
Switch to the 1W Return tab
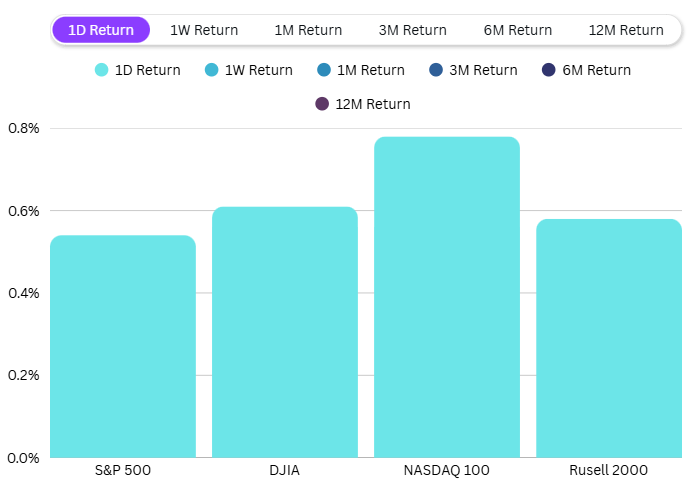pyautogui.click(x=204, y=30)
